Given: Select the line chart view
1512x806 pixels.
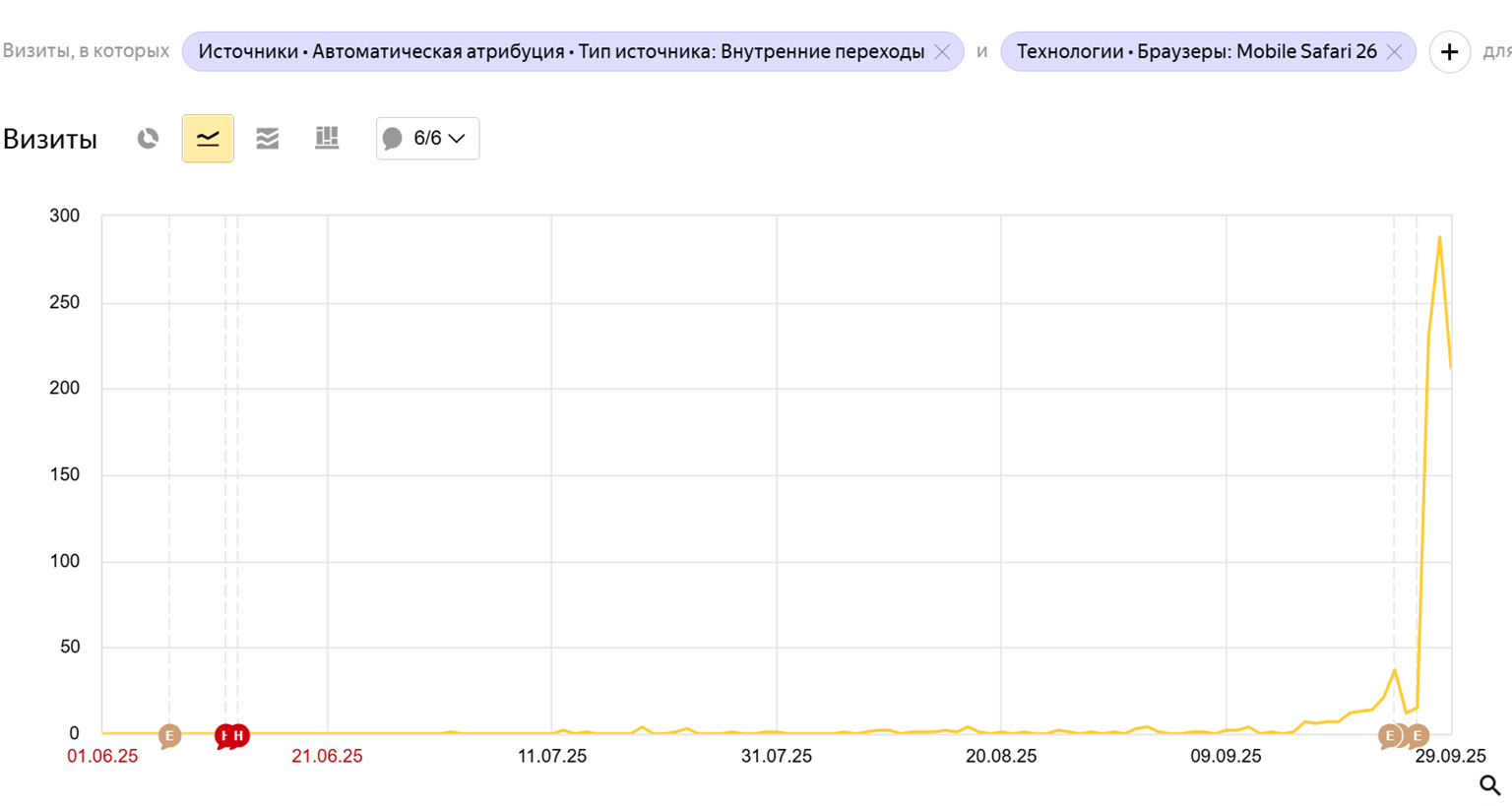Looking at the screenshot, I should point(208,139).
